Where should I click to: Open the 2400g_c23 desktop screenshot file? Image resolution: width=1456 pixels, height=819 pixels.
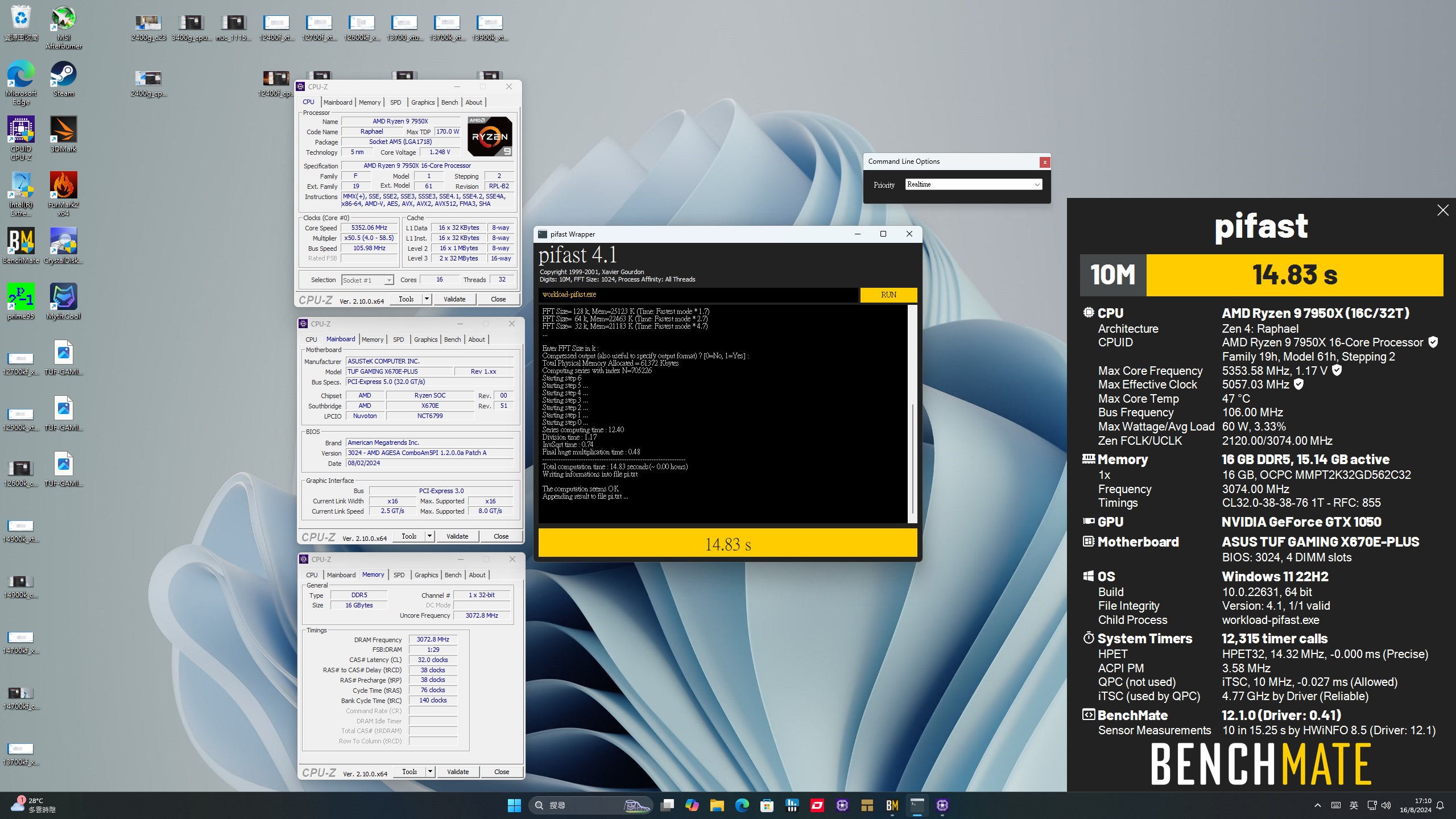coord(148,27)
